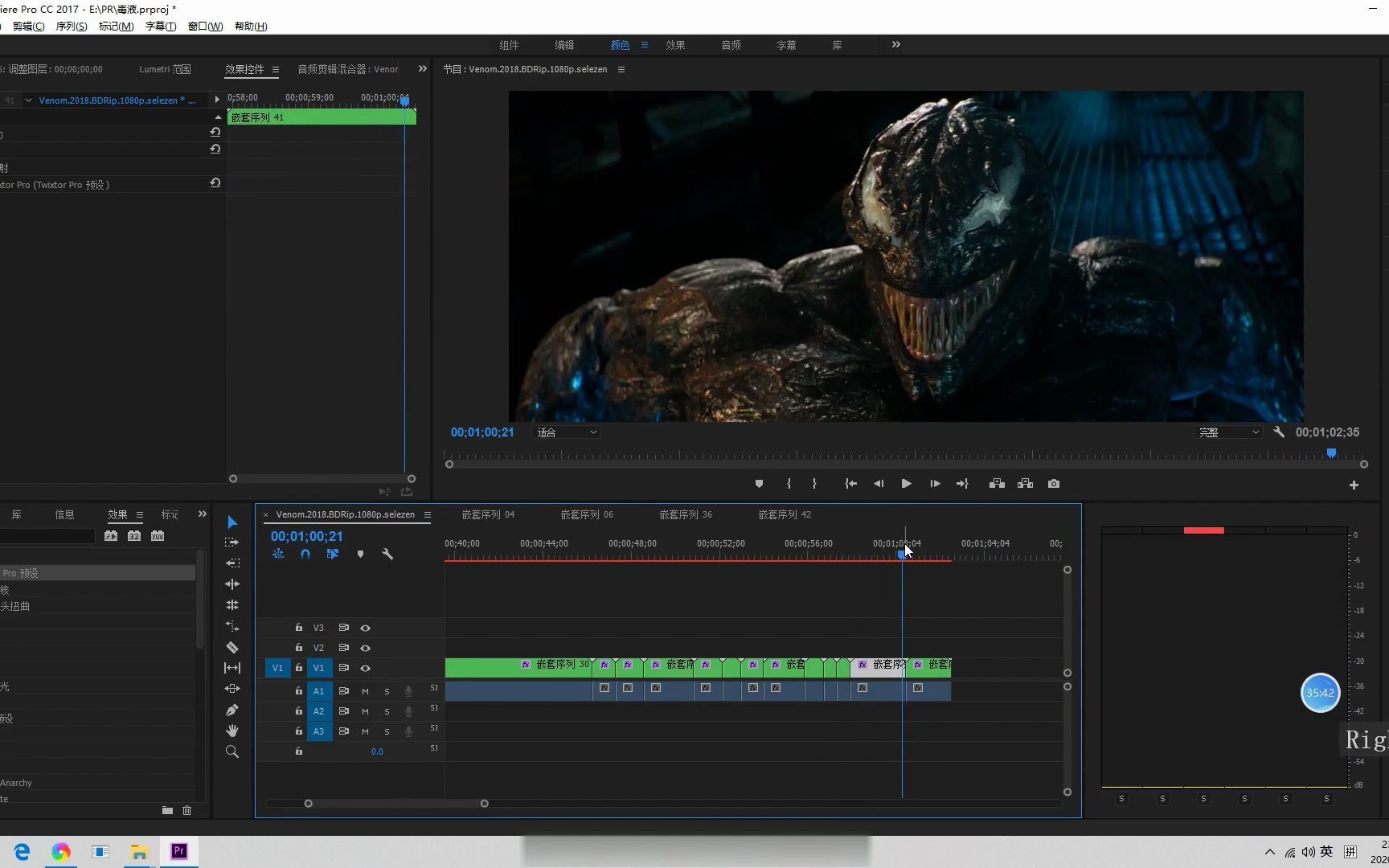Delete custom item with trash icon
This screenshot has width=1389, height=868.
point(187,810)
